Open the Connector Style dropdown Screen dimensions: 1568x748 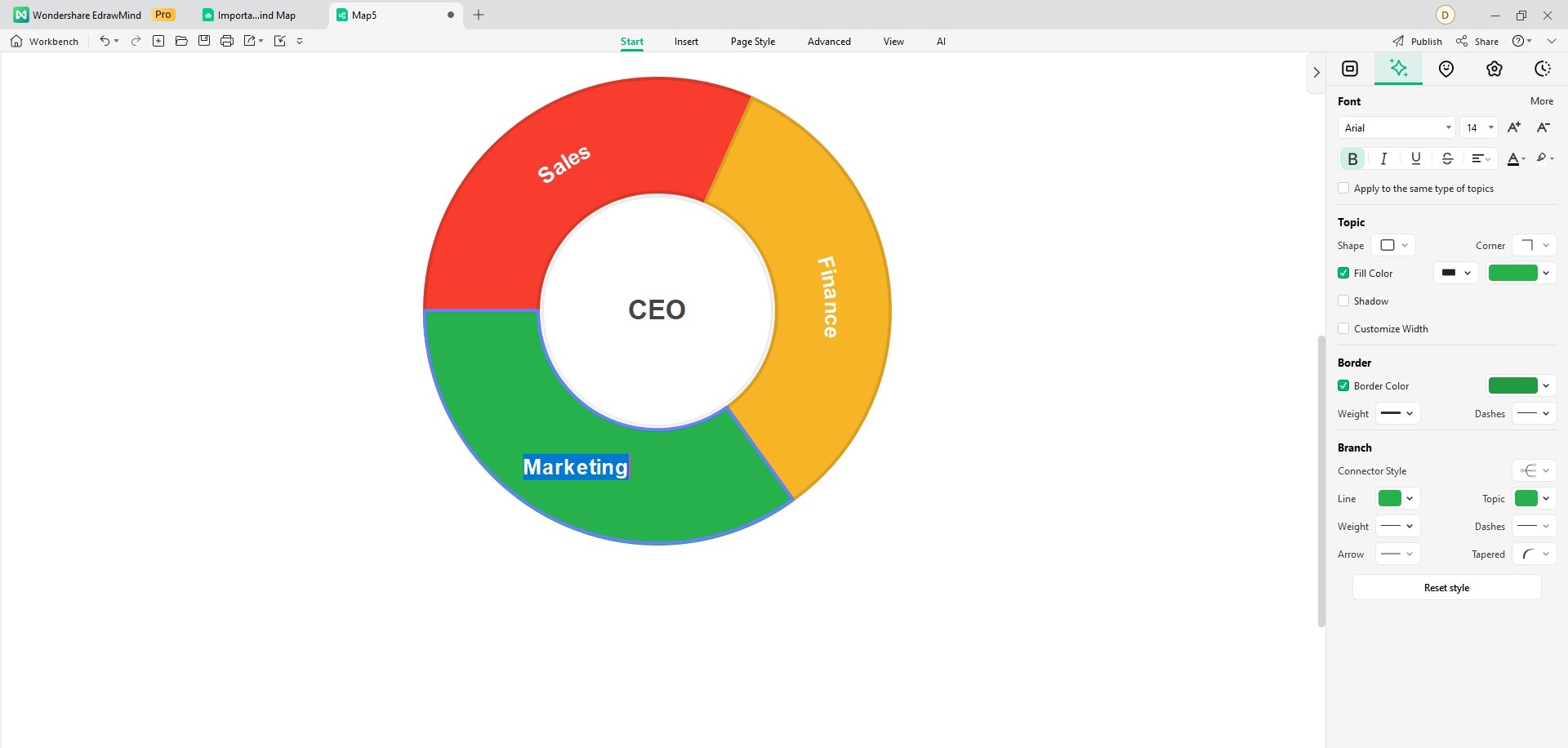pos(1534,470)
